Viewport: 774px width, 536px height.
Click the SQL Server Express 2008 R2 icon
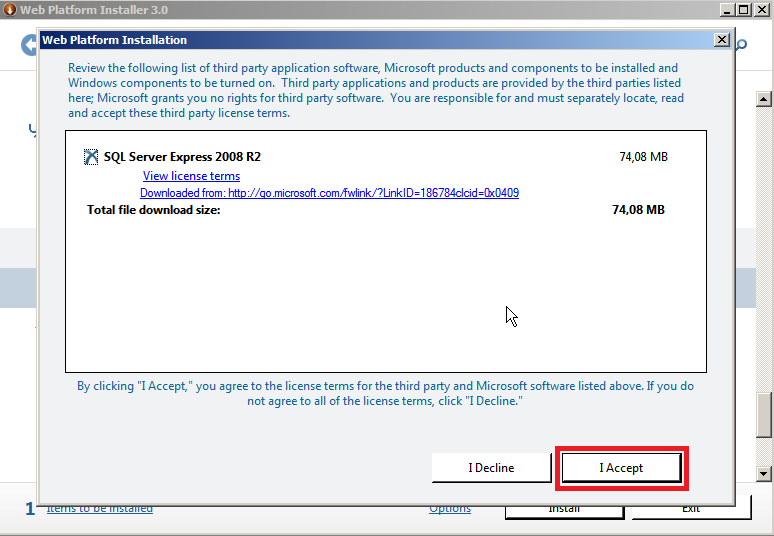click(91, 157)
